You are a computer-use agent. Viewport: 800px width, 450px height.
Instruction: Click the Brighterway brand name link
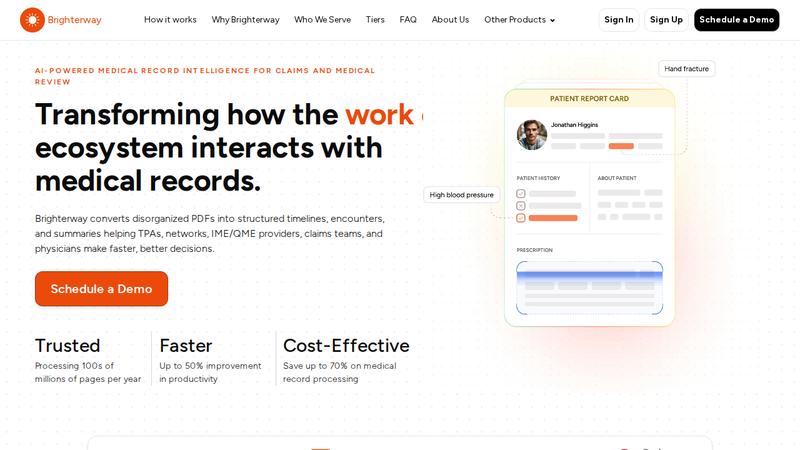[x=74, y=20]
